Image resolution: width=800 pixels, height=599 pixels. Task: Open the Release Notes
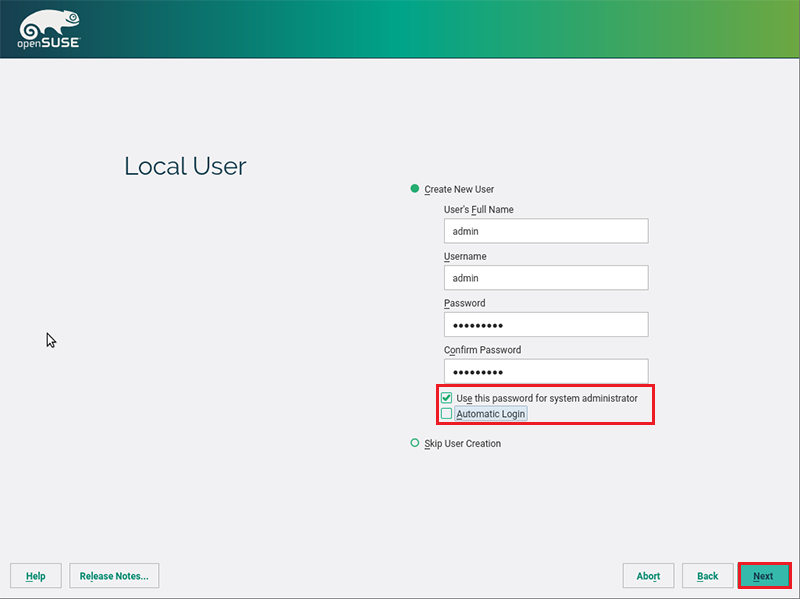point(114,576)
